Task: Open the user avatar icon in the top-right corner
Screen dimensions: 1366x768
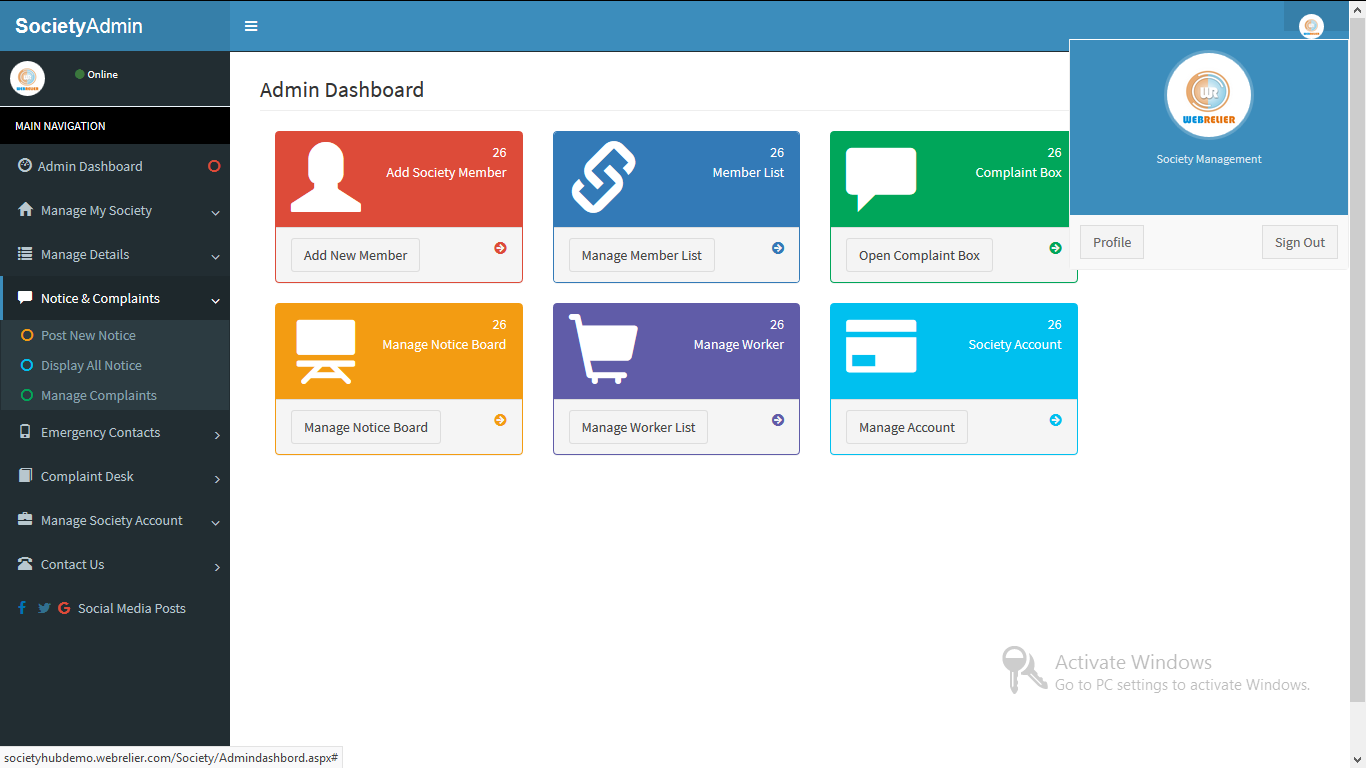Action: click(1311, 25)
